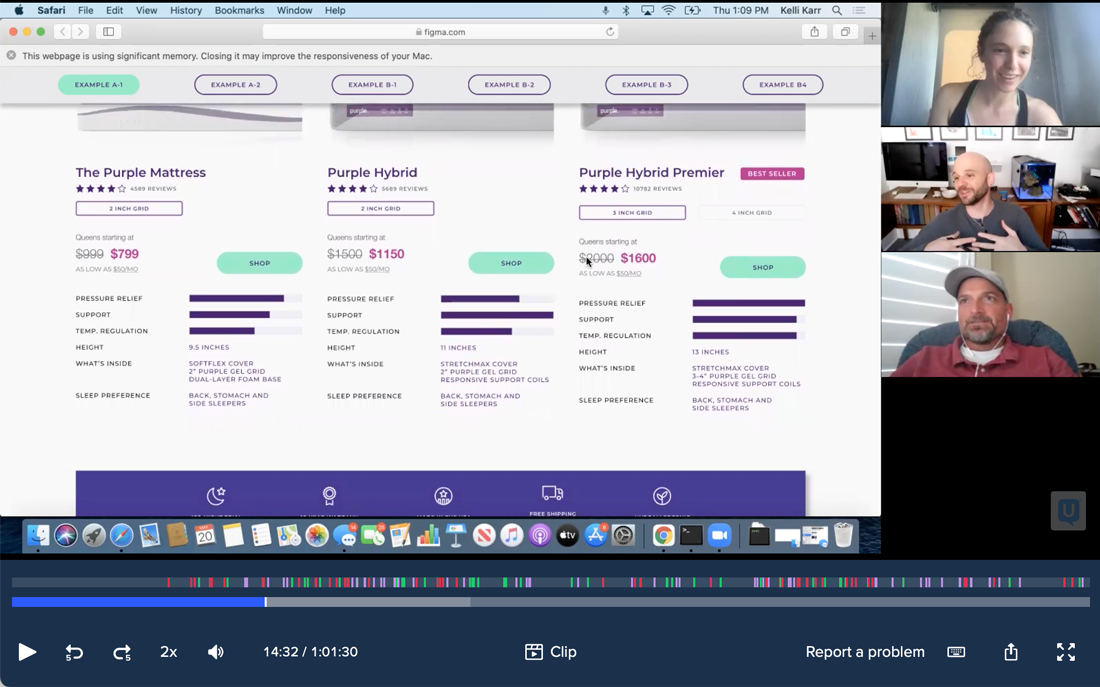1100x687 pixels.
Task: Select 4 Inch Grid for Hybrid Premier
Action: 752,213
